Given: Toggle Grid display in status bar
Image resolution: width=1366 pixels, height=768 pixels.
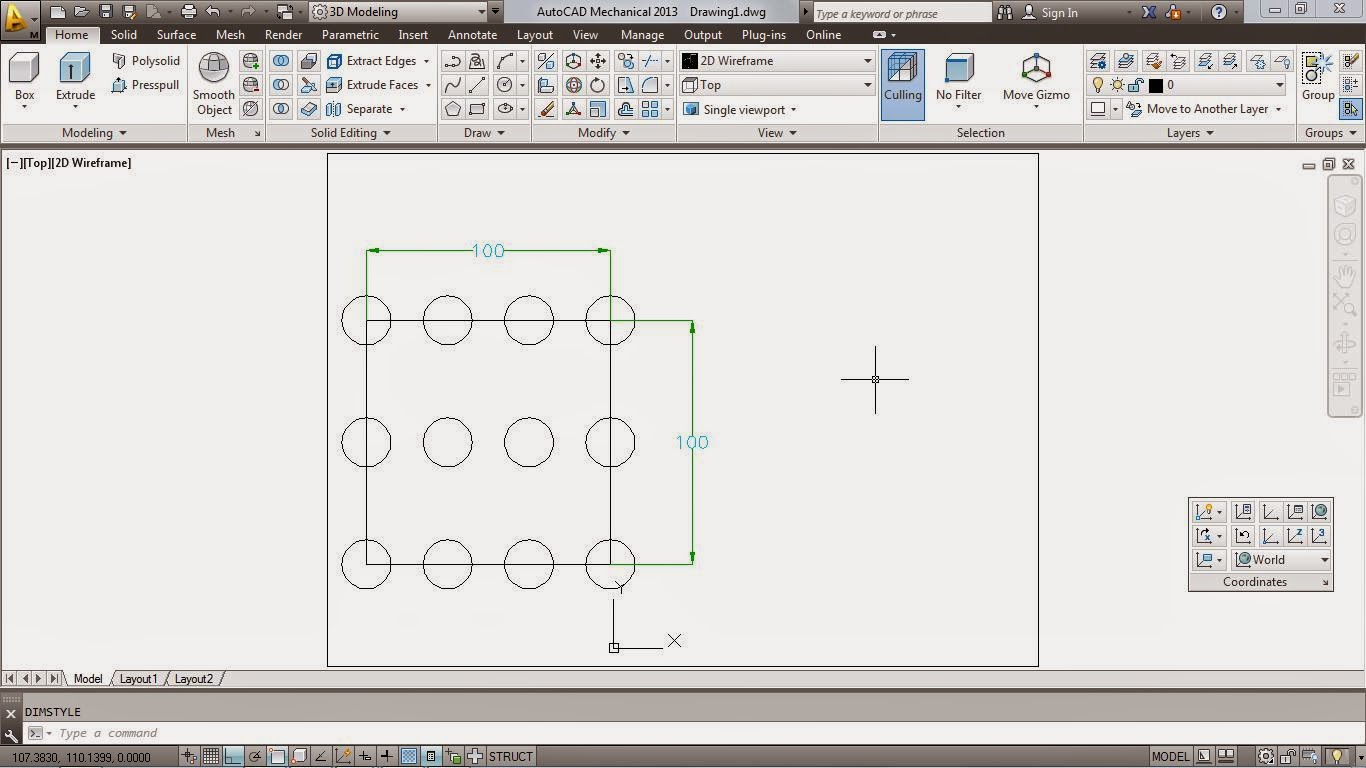Looking at the screenshot, I should tap(212, 756).
